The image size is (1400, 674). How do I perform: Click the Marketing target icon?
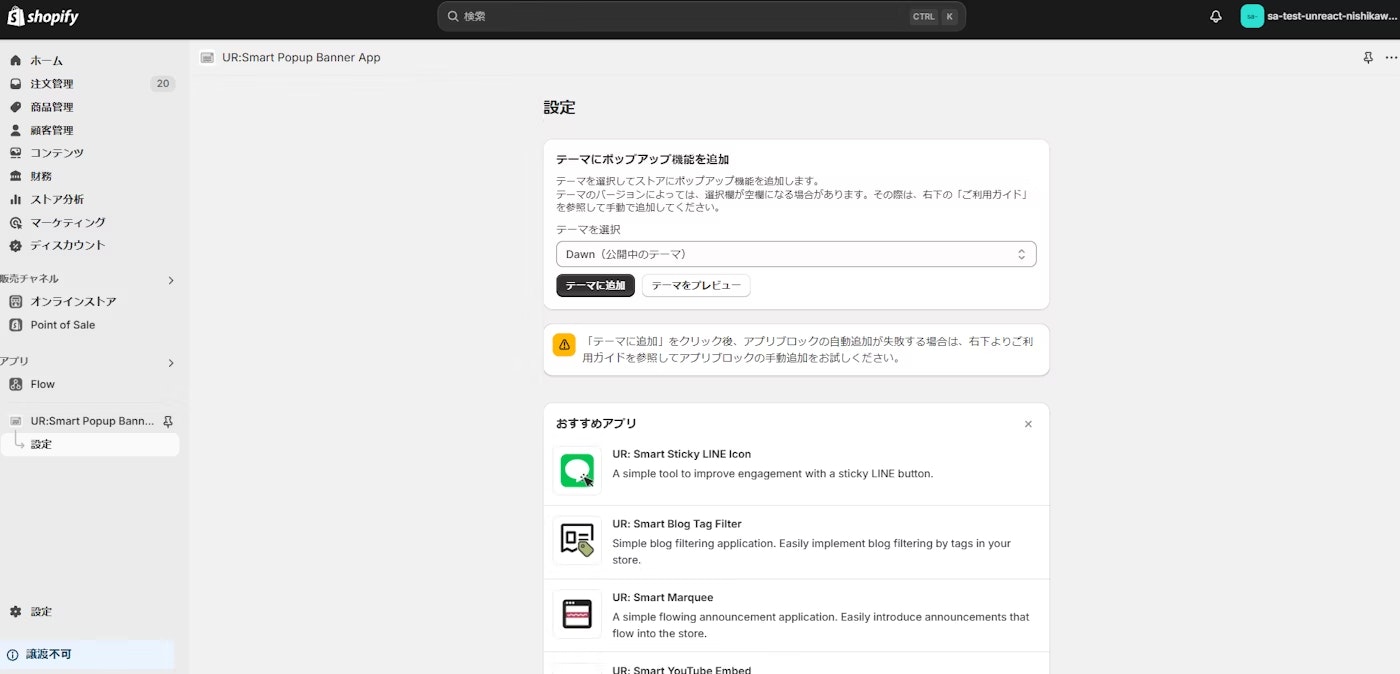(15, 222)
